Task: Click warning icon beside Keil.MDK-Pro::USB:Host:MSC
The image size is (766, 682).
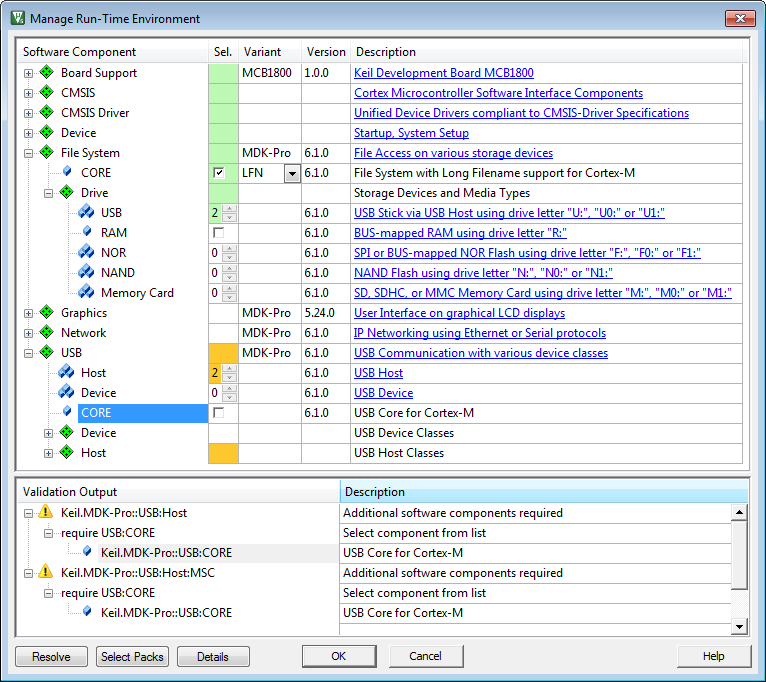Action: [45, 573]
